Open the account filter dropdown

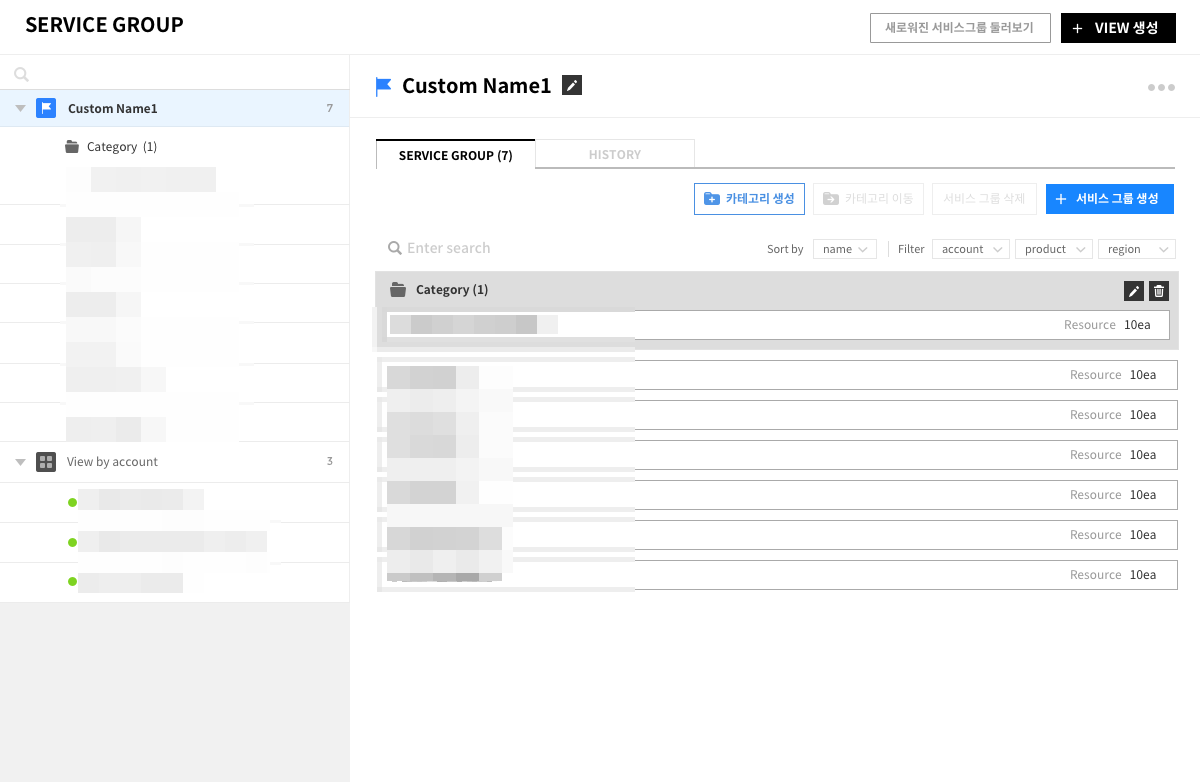click(970, 249)
